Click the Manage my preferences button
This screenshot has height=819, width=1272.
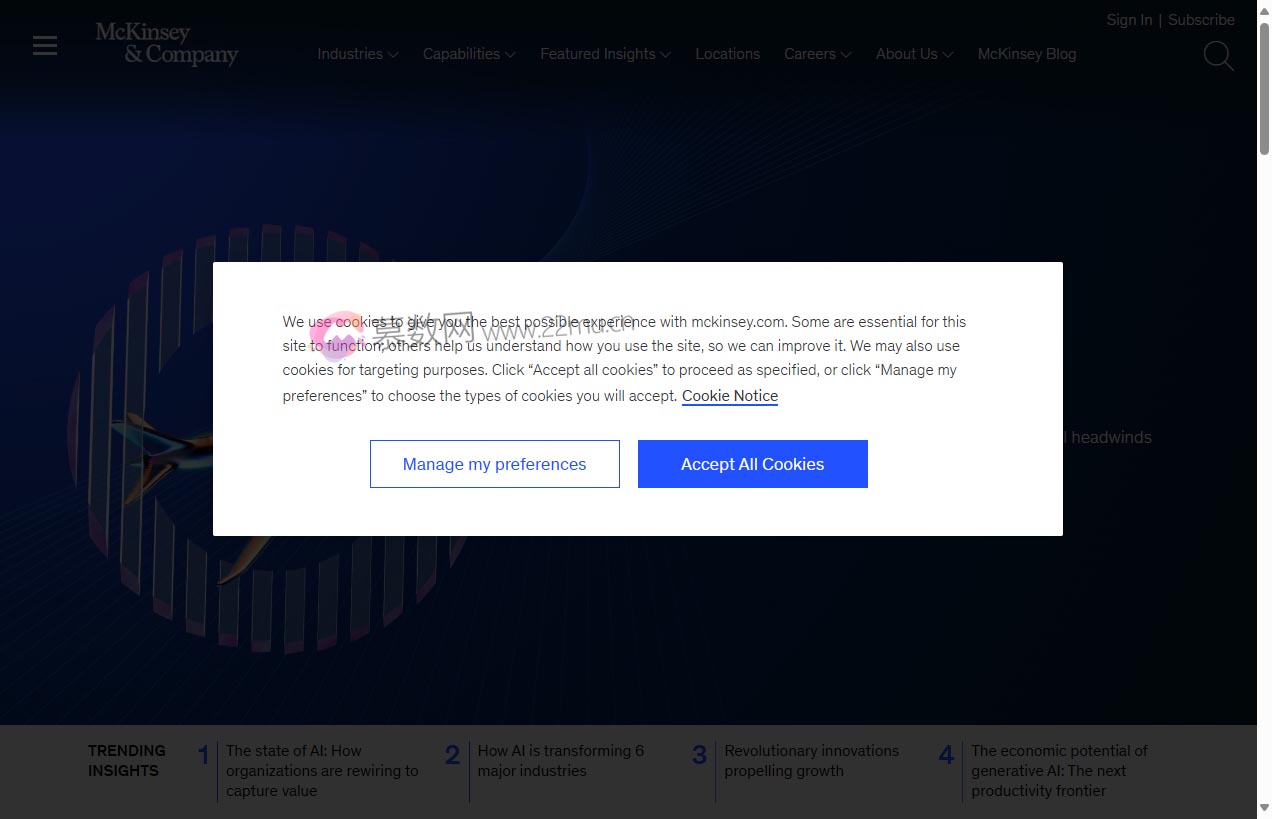[x=494, y=464]
